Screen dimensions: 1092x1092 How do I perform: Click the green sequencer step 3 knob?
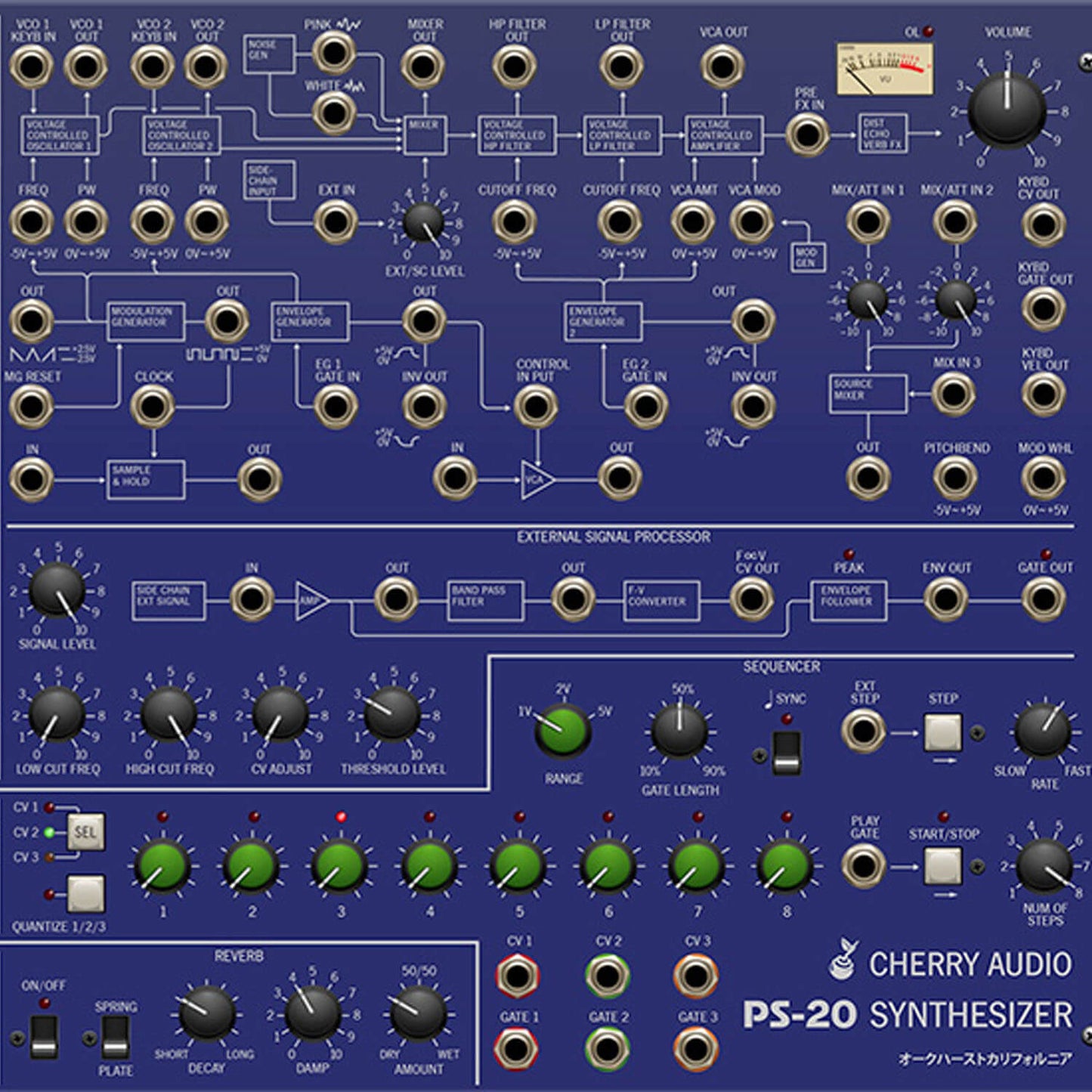click(340, 866)
